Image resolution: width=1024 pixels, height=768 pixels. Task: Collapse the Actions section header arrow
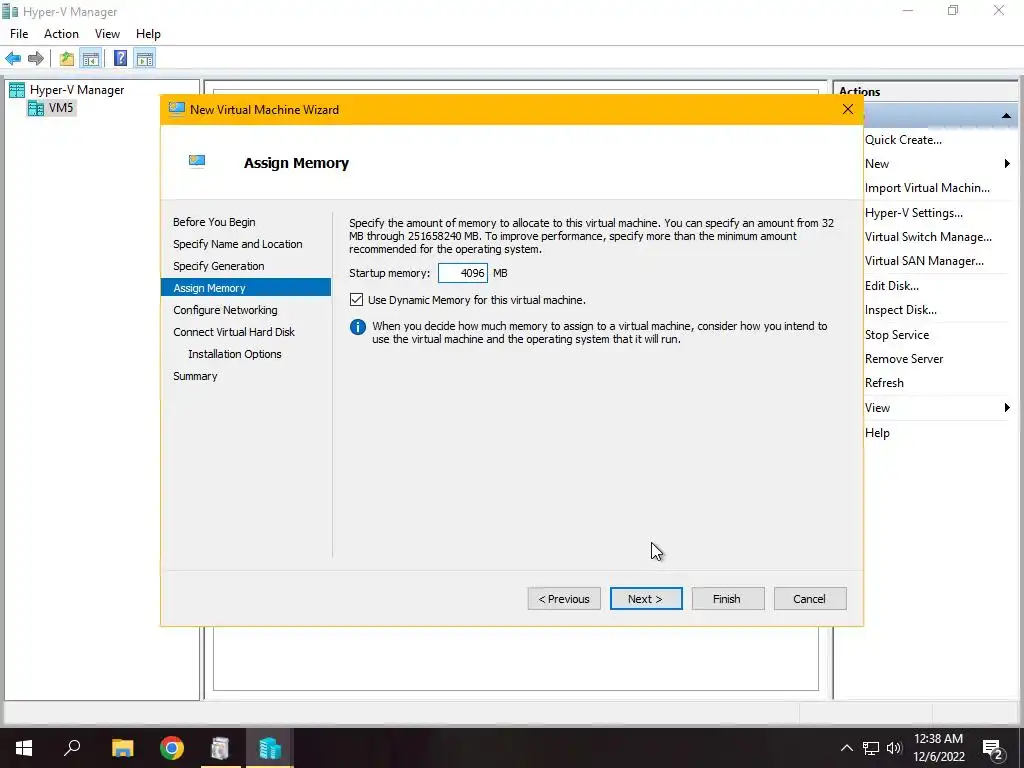click(1006, 116)
